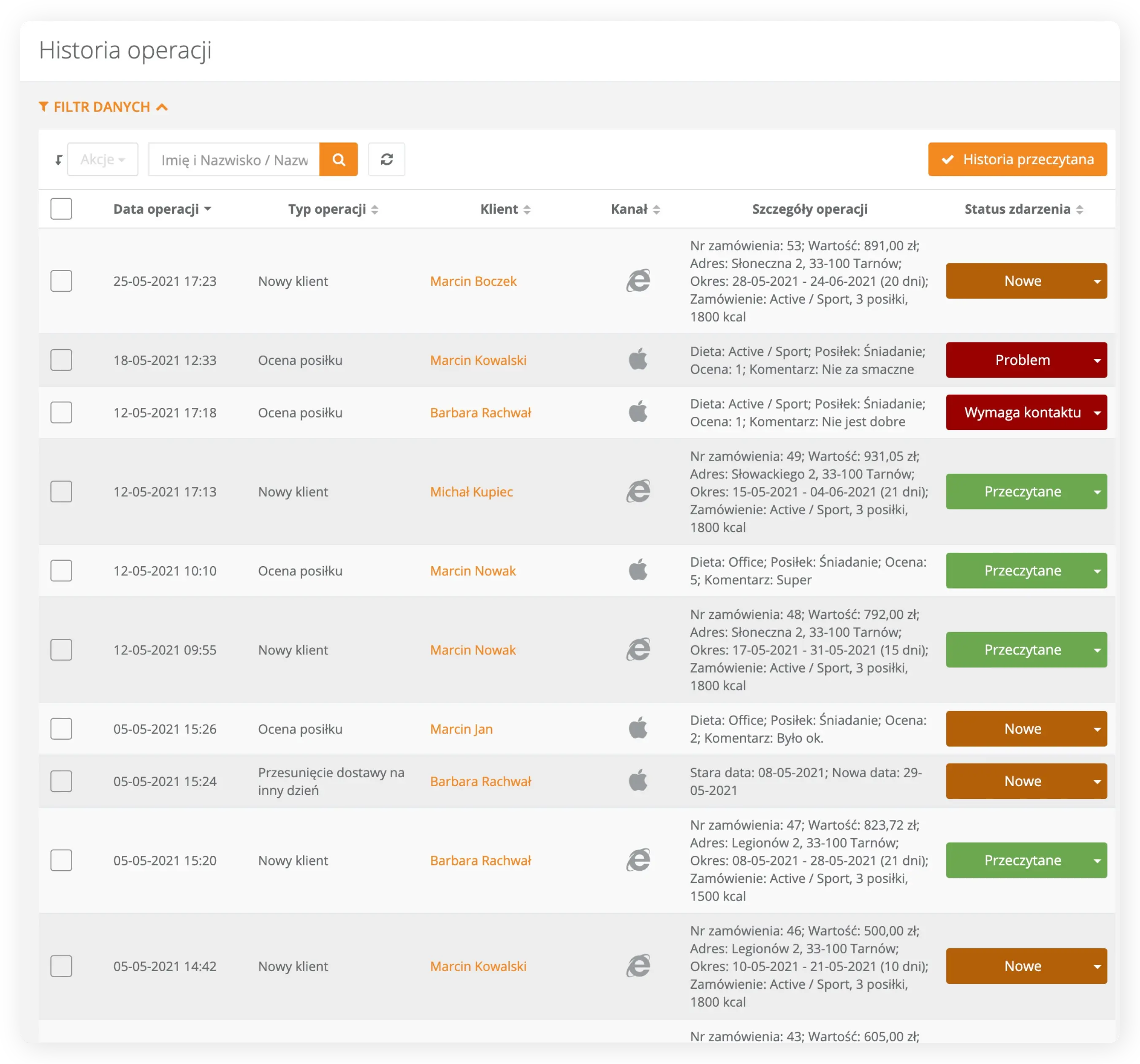Click Apple channel icon in 18-05-2021 12:33 row
1140x1064 pixels.
[x=638, y=360]
